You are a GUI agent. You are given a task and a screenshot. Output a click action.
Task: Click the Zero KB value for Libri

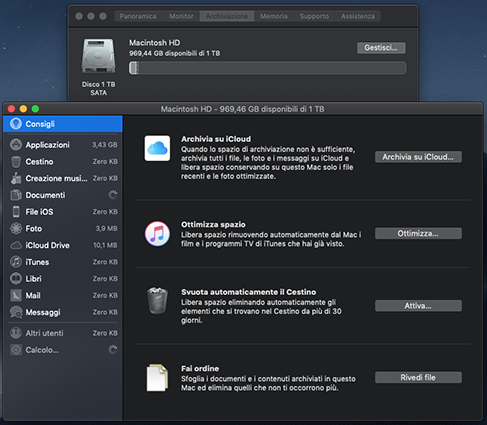pyautogui.click(x=105, y=279)
